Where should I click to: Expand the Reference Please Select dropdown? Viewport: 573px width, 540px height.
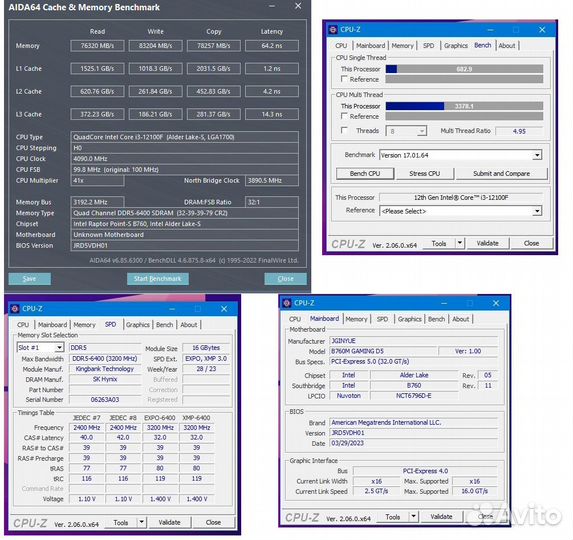coord(460,211)
